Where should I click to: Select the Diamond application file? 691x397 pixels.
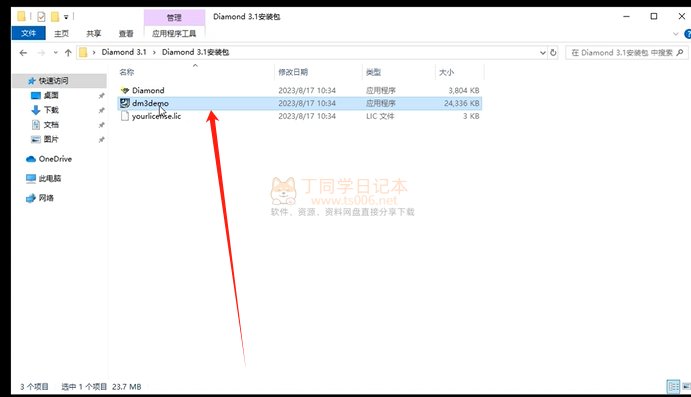tap(148, 90)
